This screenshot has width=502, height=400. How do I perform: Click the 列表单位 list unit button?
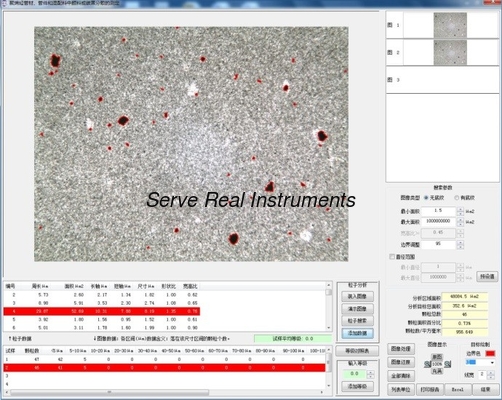[401, 389]
